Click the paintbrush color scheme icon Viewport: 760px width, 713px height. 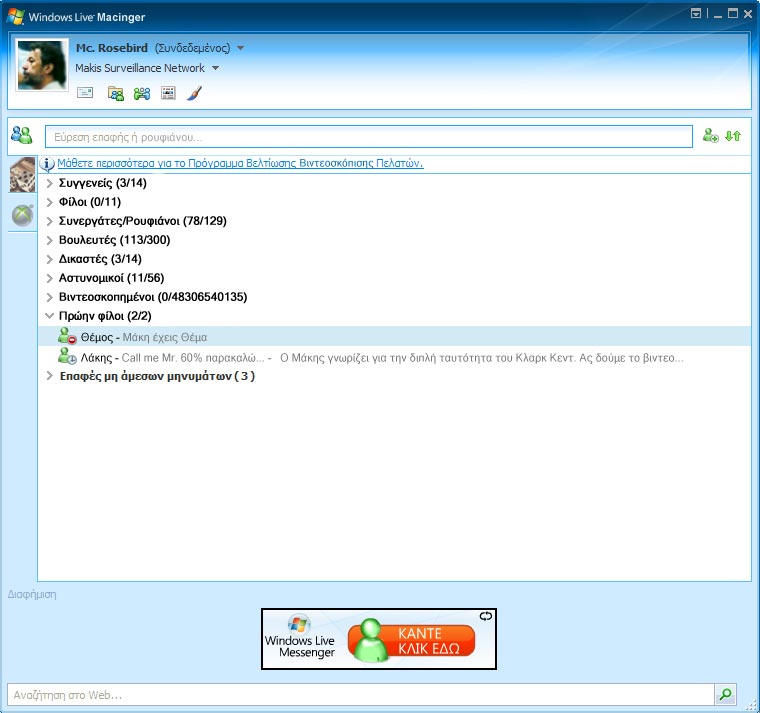(x=194, y=93)
